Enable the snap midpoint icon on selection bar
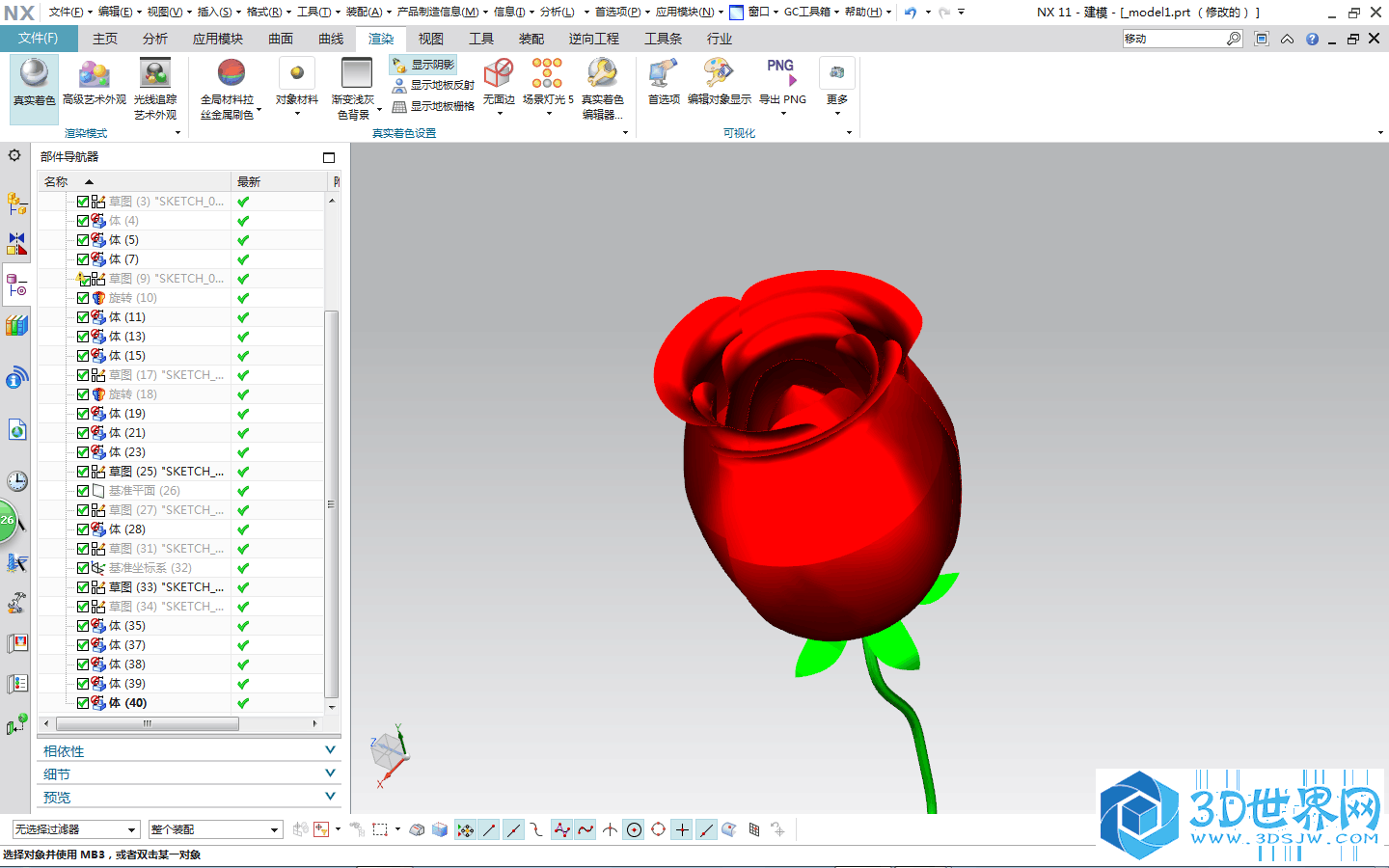This screenshot has height=868, width=1389. 513,829
